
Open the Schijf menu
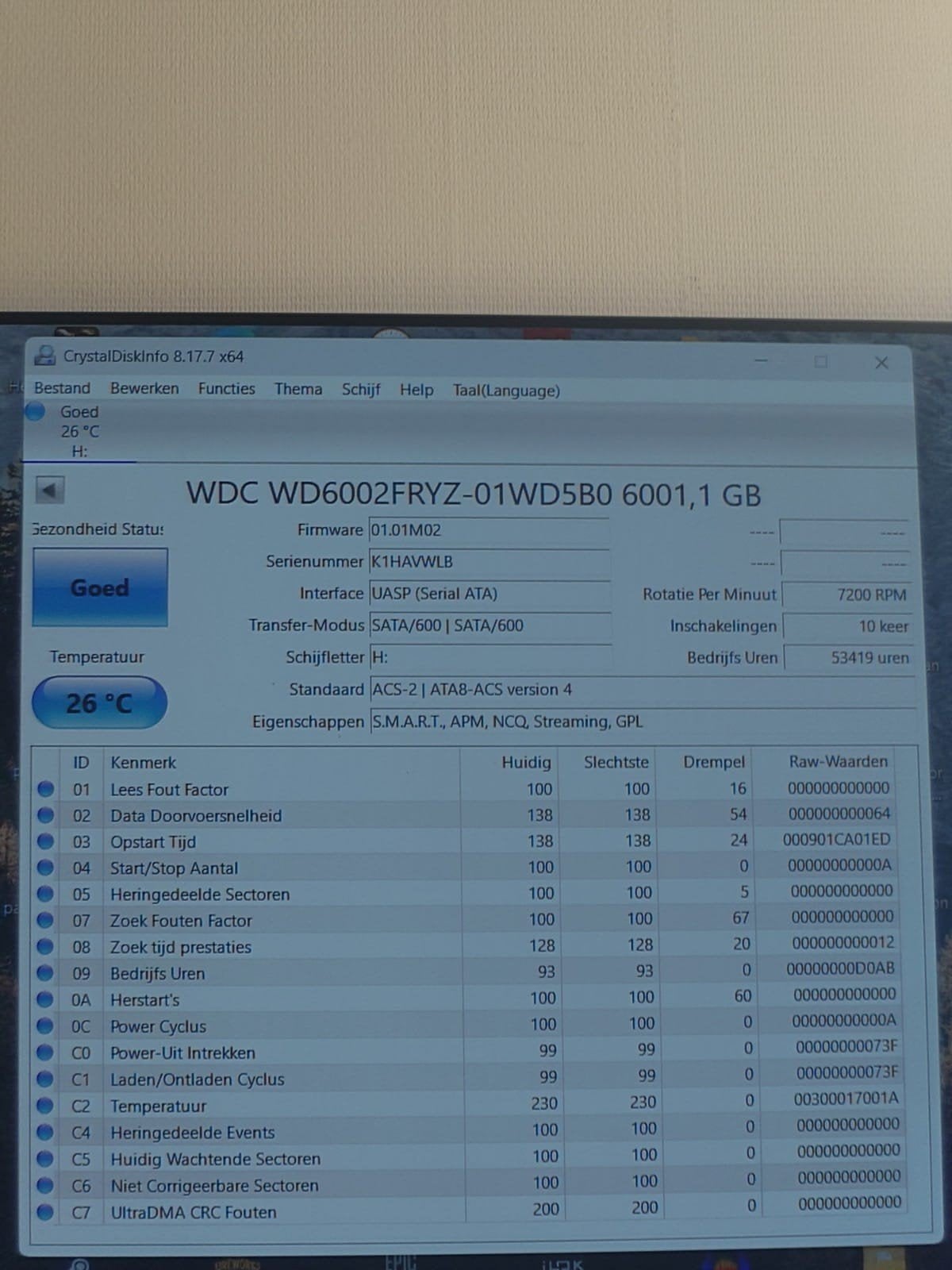[x=361, y=390]
